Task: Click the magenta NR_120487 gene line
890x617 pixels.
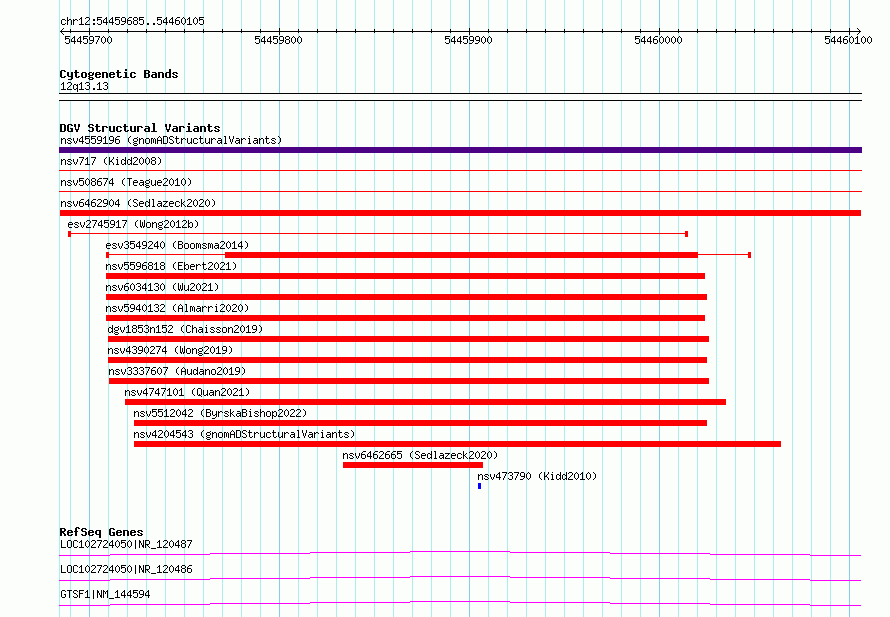Action: (x=460, y=553)
